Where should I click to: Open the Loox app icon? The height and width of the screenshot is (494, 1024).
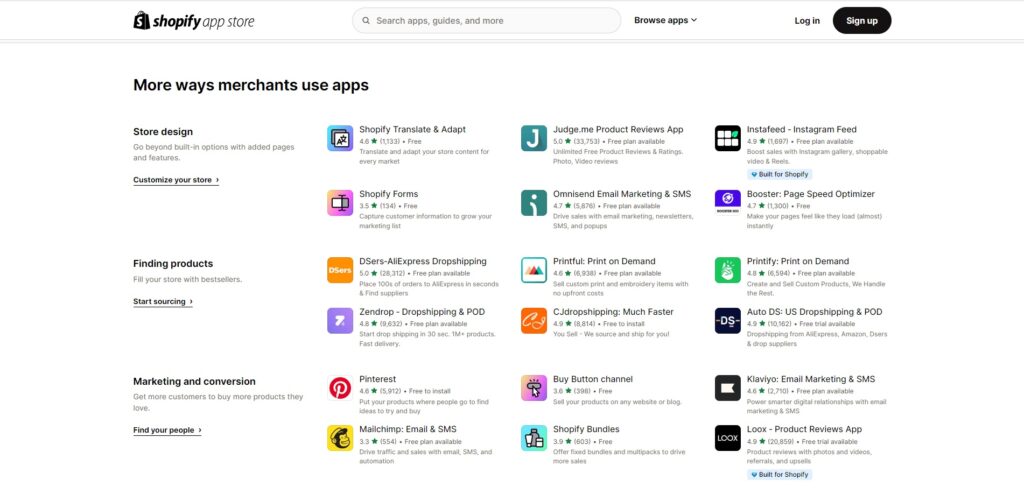728,438
